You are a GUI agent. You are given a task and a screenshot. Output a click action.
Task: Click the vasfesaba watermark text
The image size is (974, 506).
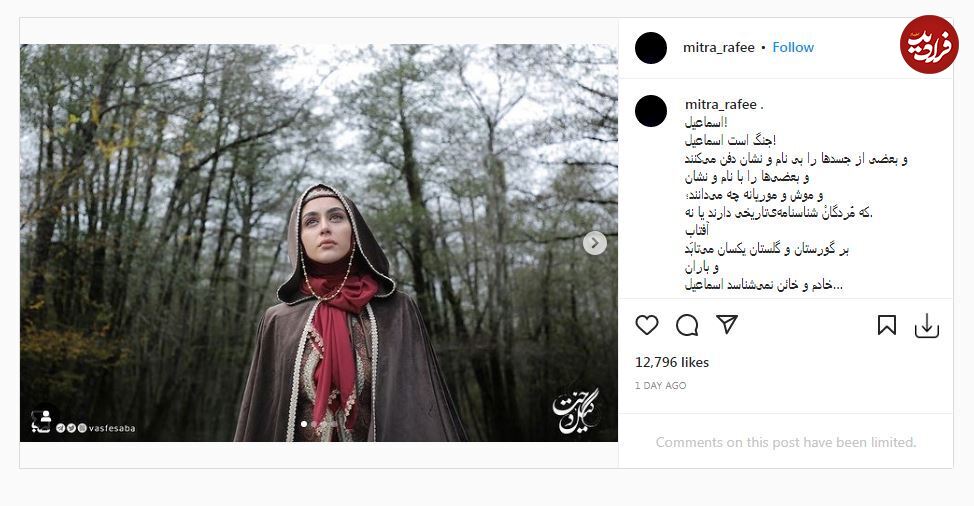click(x=112, y=428)
